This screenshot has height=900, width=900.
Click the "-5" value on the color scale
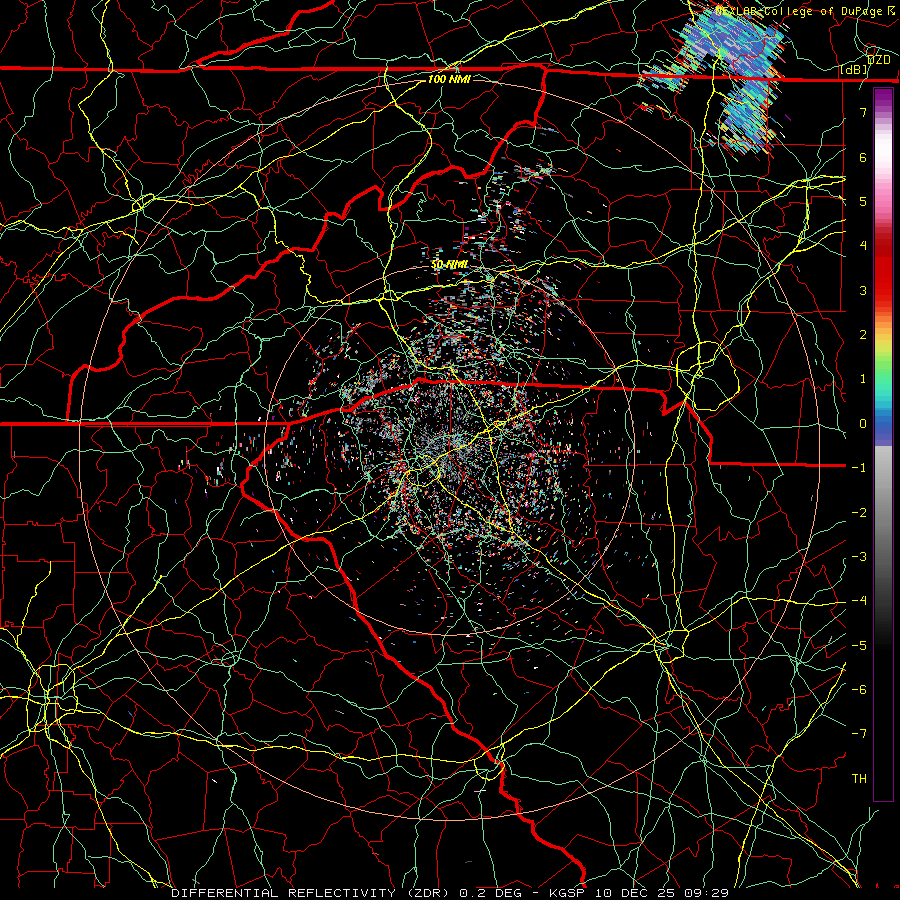point(859,646)
